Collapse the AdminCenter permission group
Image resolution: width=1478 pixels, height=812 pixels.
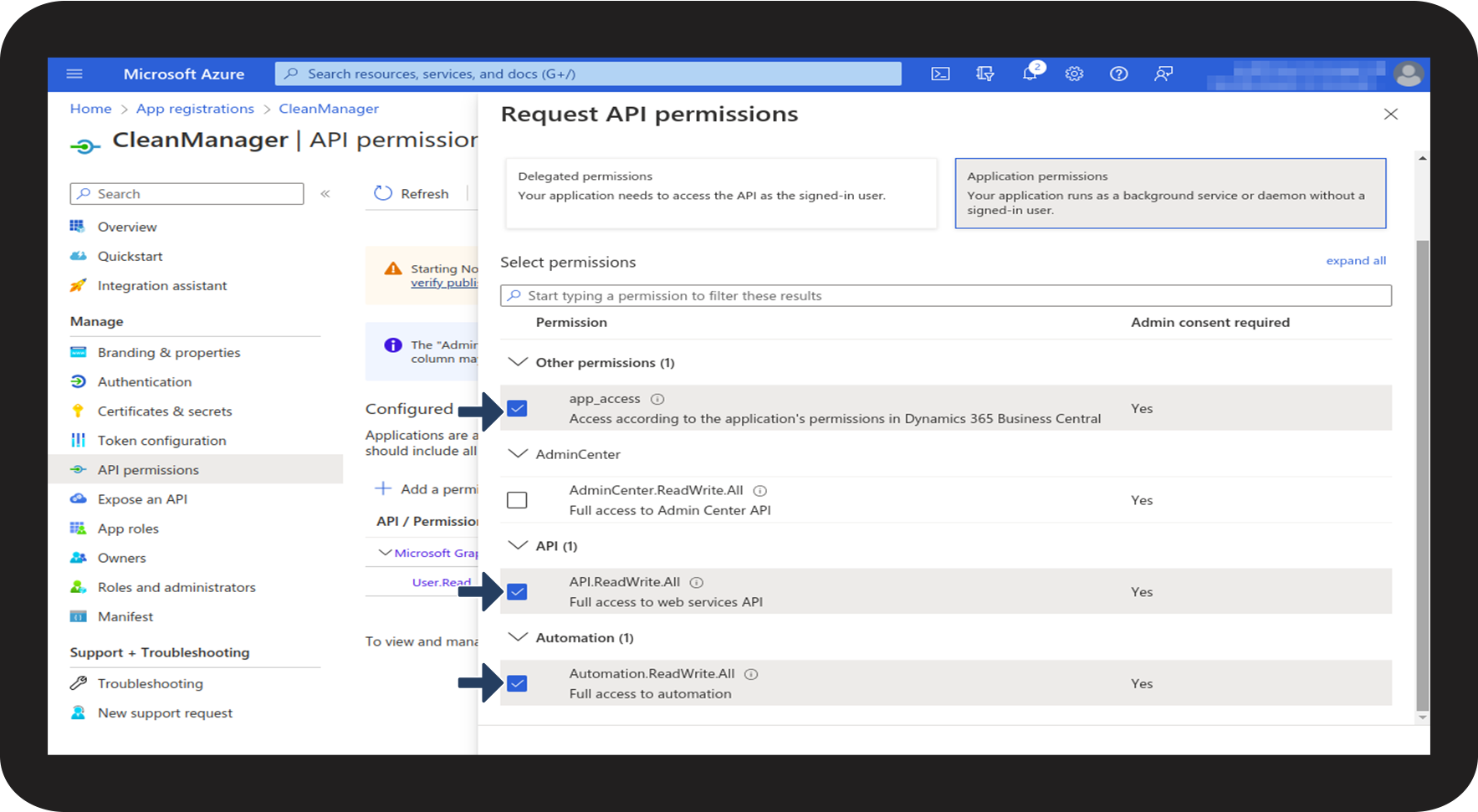519,454
